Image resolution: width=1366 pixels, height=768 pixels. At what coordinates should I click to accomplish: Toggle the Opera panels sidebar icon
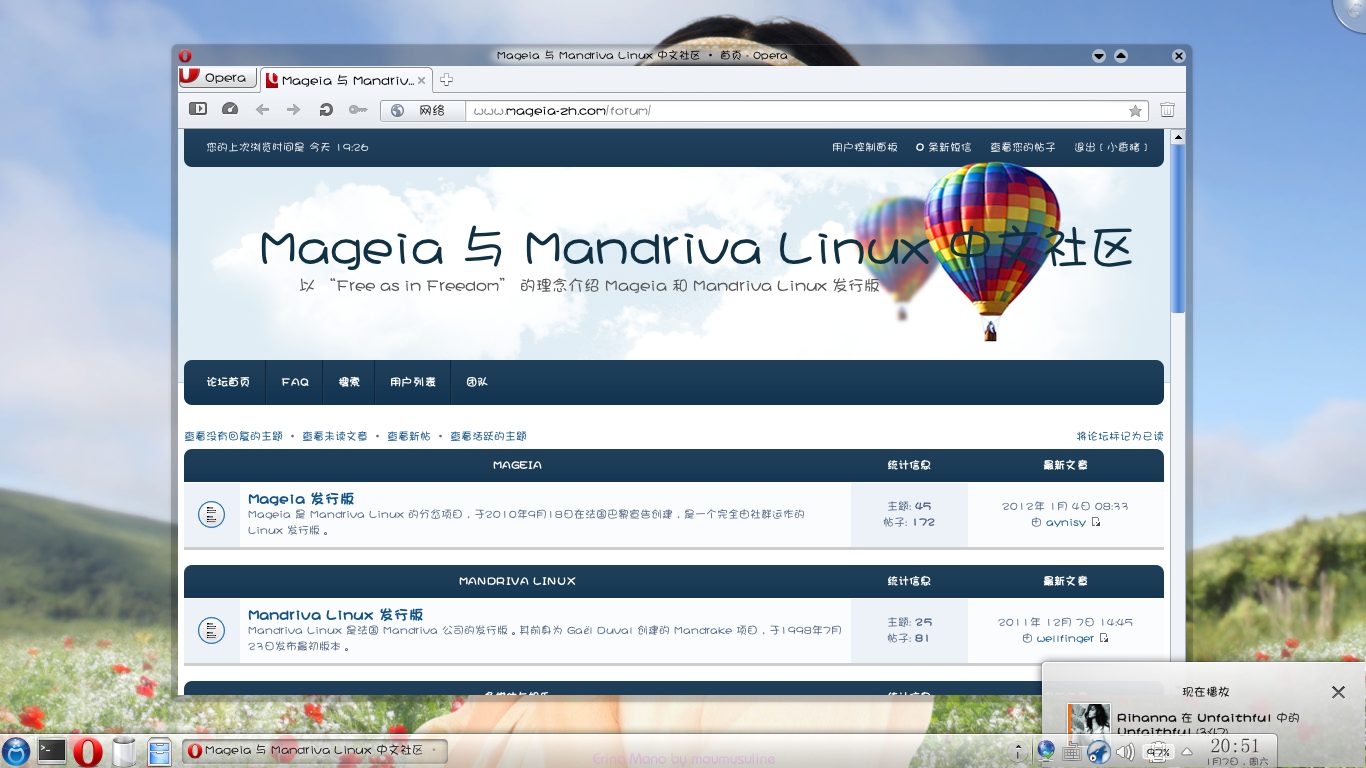tap(198, 109)
